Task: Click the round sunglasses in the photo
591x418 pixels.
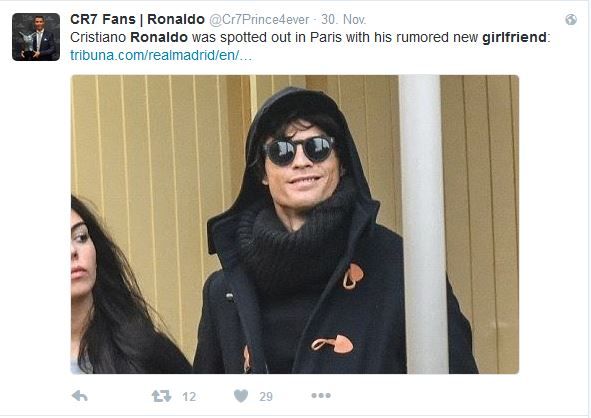Action: click(299, 150)
